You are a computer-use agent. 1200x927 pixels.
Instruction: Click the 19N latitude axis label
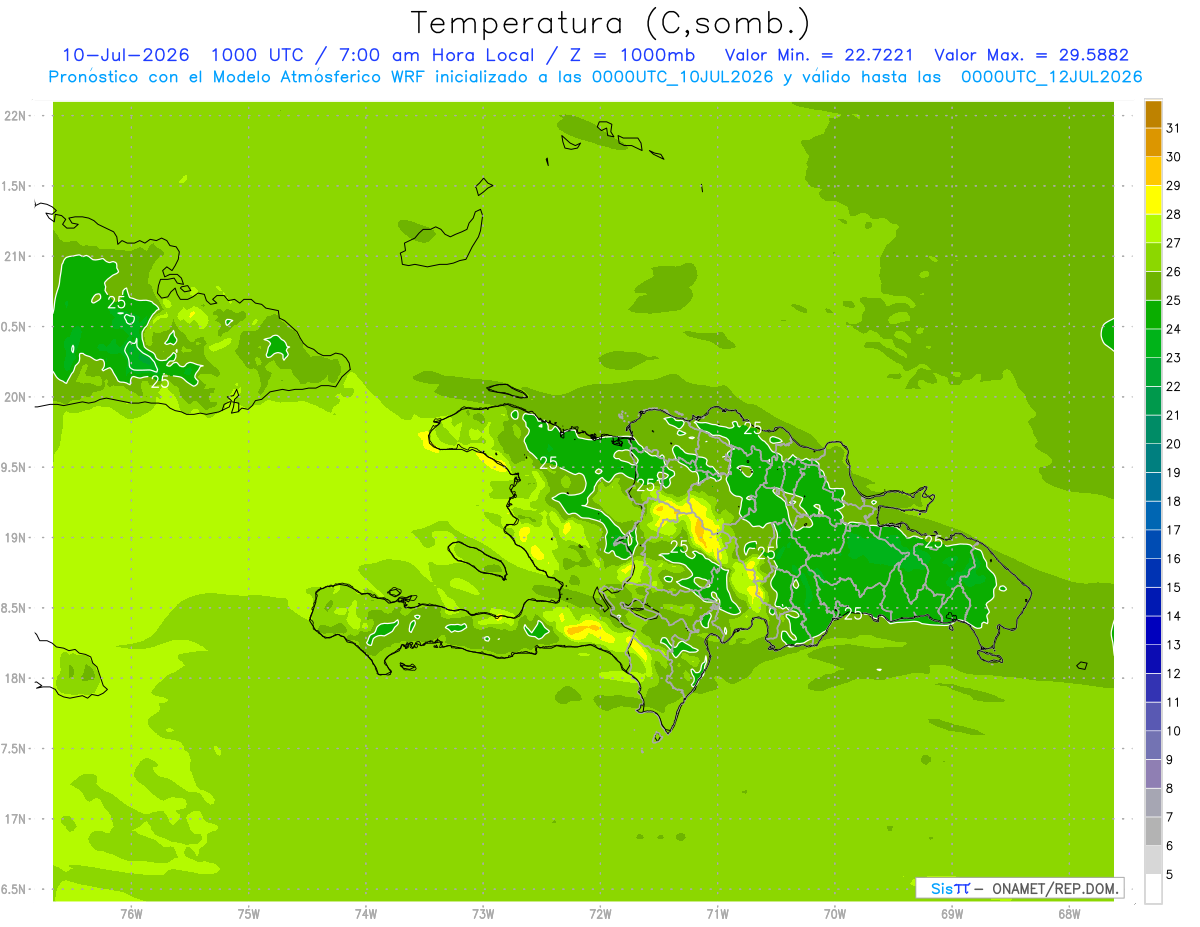pos(16,538)
